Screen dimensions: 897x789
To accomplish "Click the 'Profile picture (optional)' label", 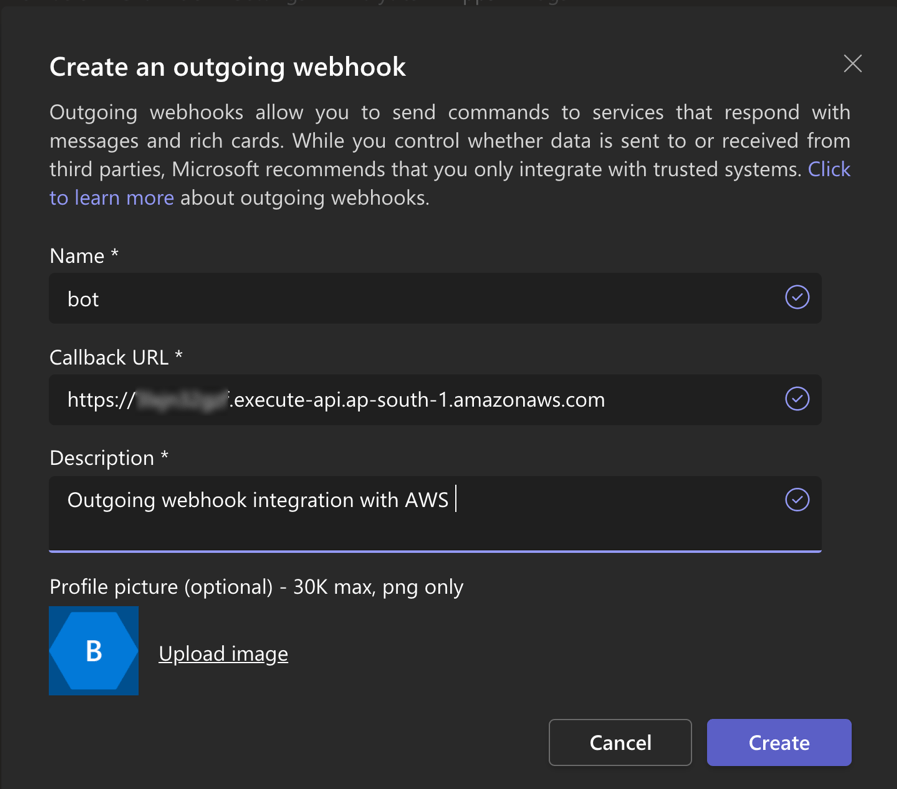I will 256,587.
